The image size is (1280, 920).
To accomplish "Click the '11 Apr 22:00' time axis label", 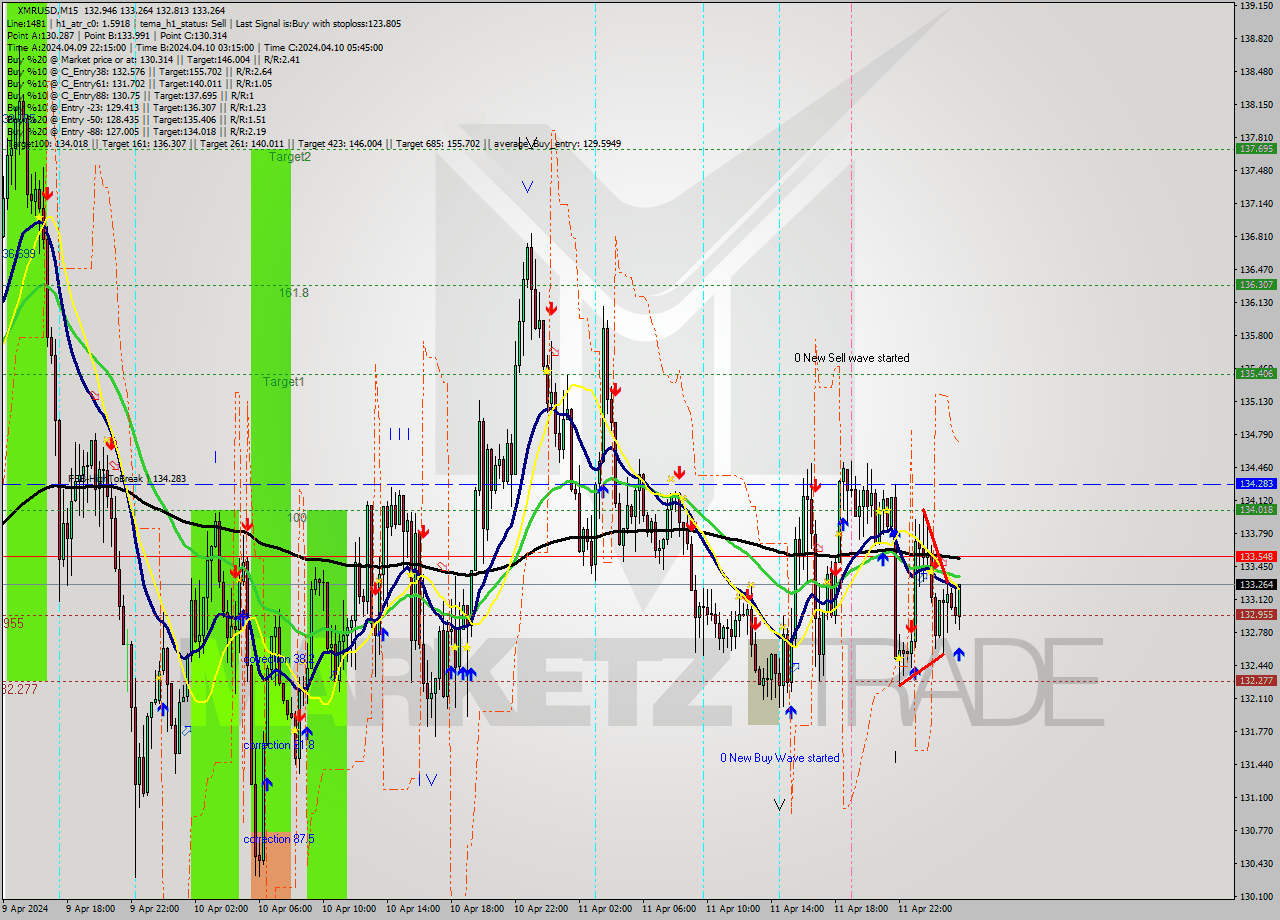I will coord(925,909).
